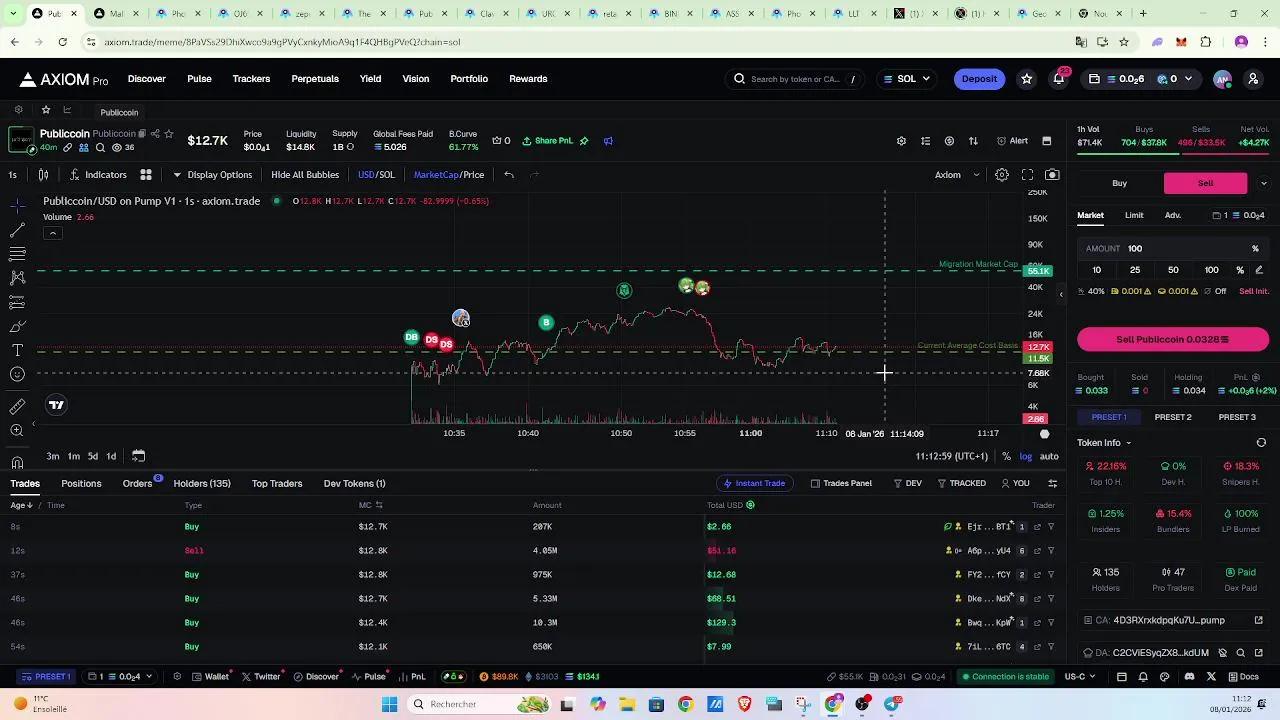Switch to the Top Traders tab
Image resolution: width=1280 pixels, height=720 pixels.
(x=277, y=484)
